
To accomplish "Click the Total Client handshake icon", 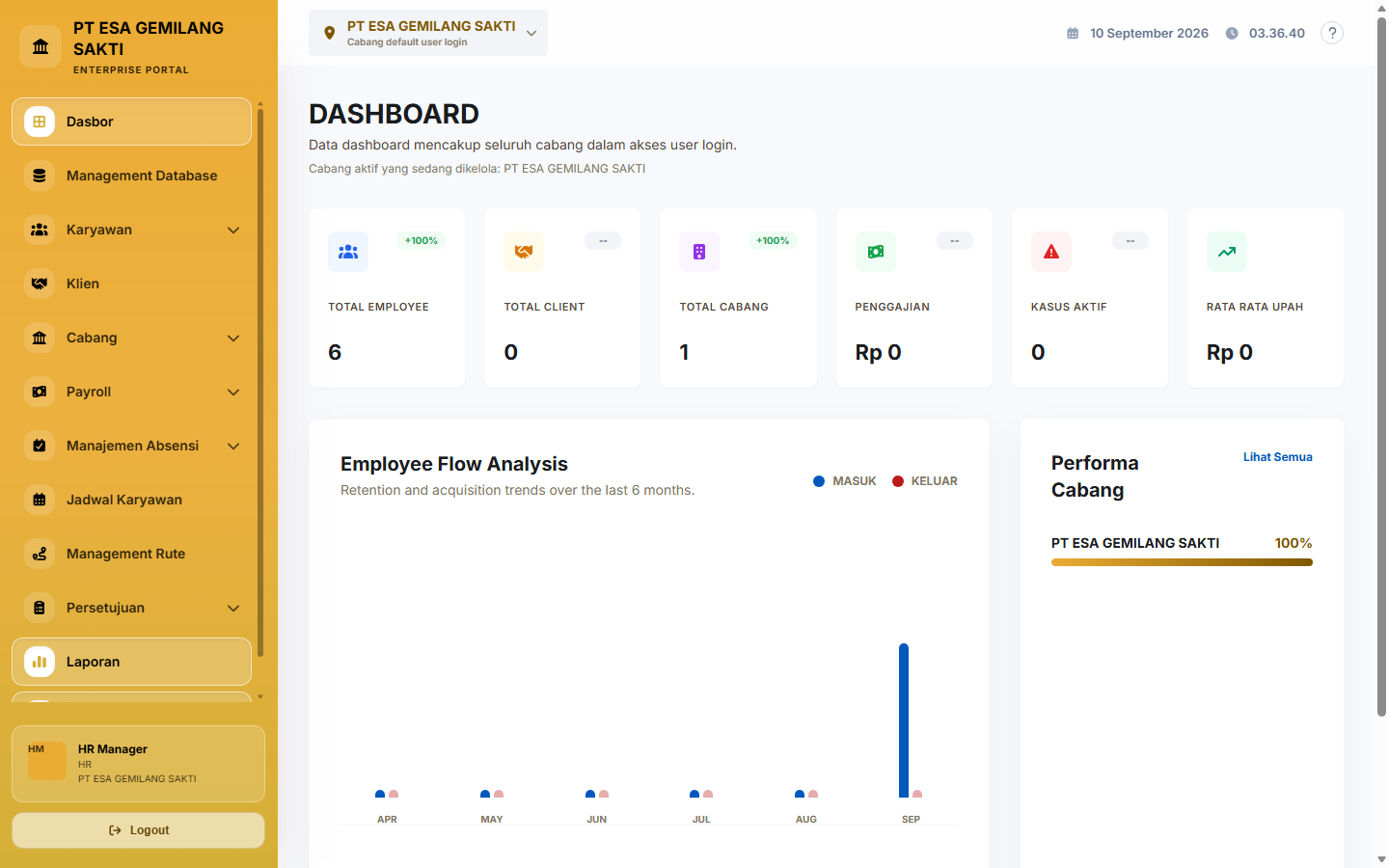I will click(524, 252).
